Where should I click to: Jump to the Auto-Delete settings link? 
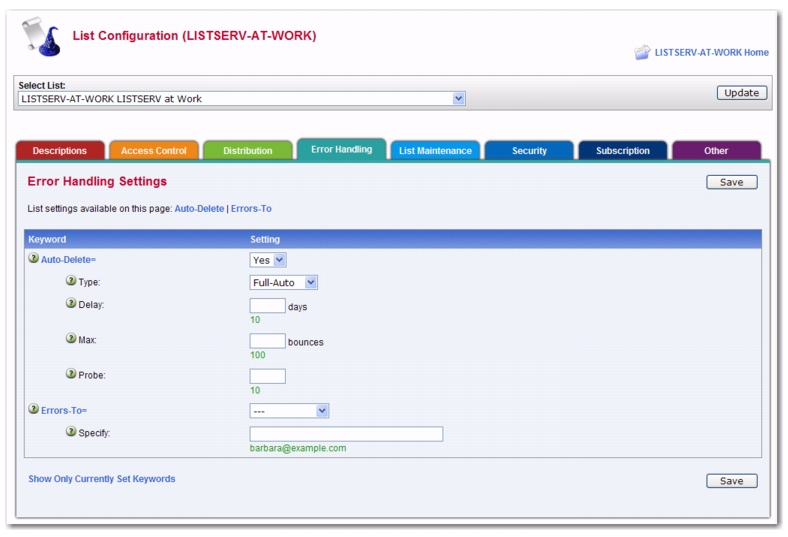pyautogui.click(x=200, y=208)
